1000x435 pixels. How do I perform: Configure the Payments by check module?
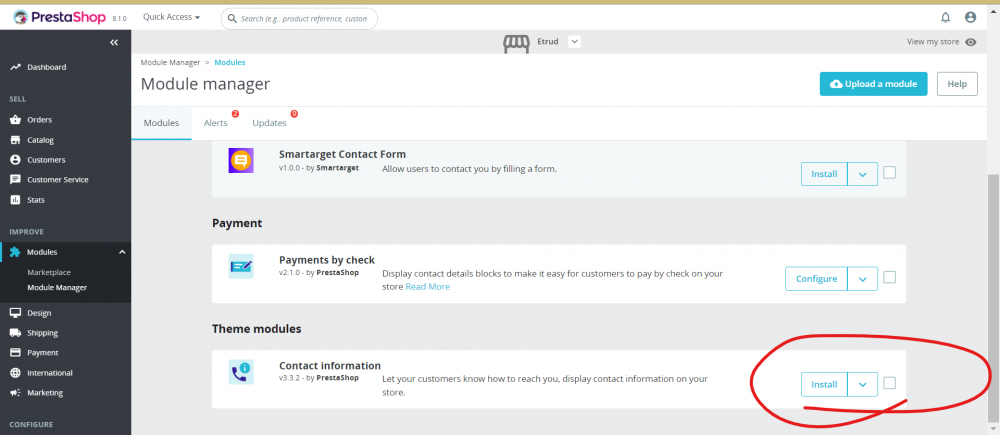point(816,279)
